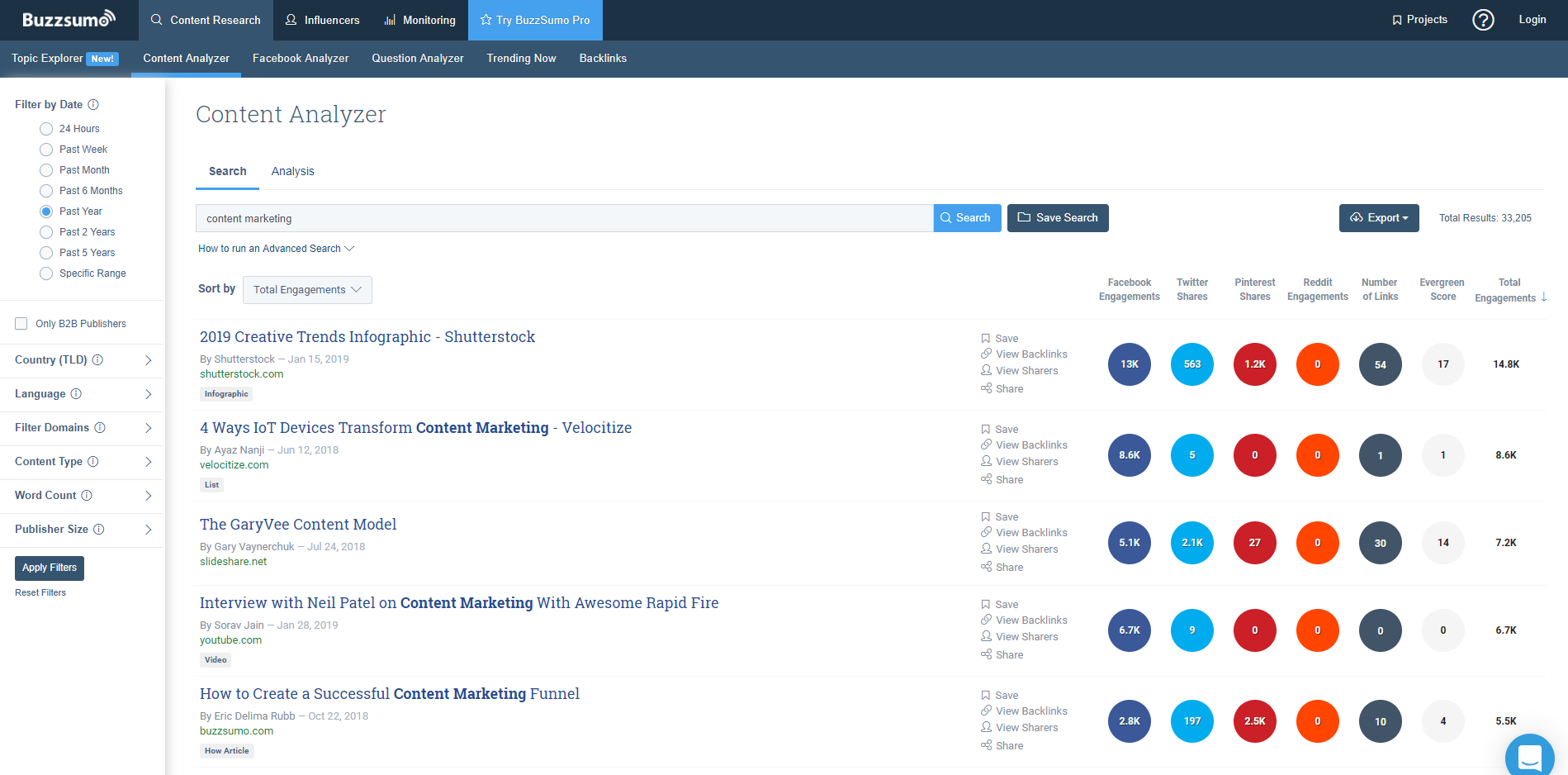The image size is (1568, 775).
Task: View sharers of Shutterstock infographic
Action: click(1020, 371)
